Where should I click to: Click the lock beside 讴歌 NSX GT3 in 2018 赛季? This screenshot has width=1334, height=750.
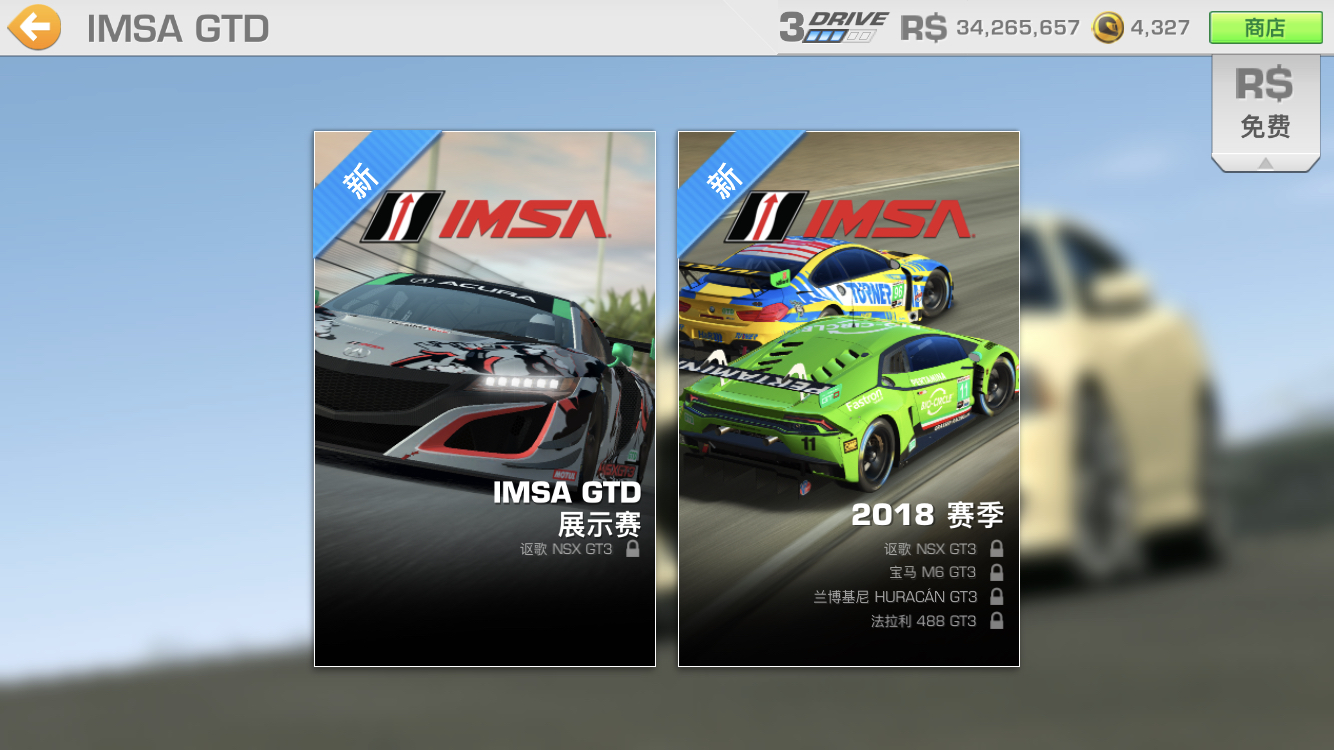click(996, 548)
